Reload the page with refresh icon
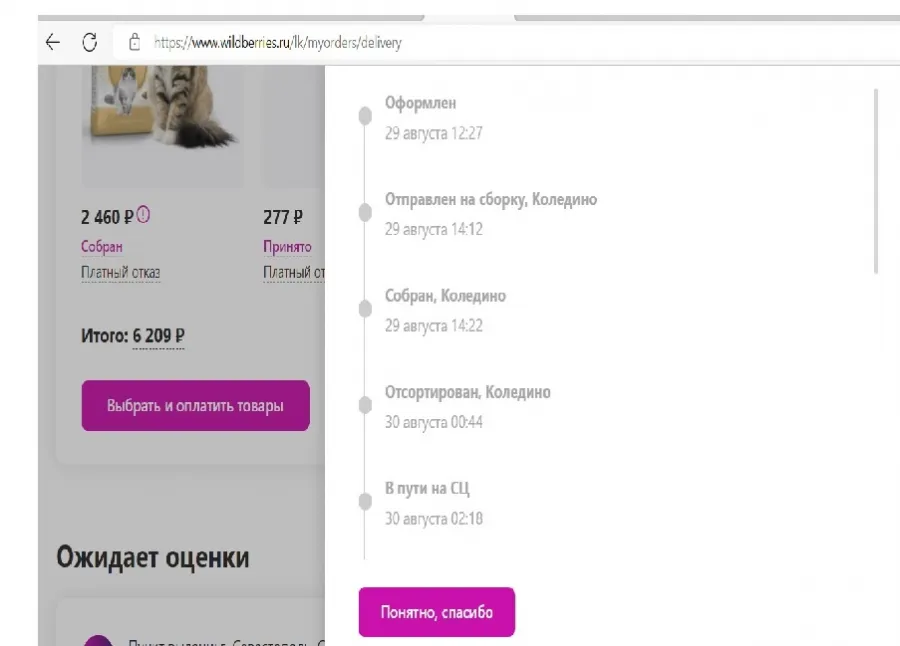 90,42
